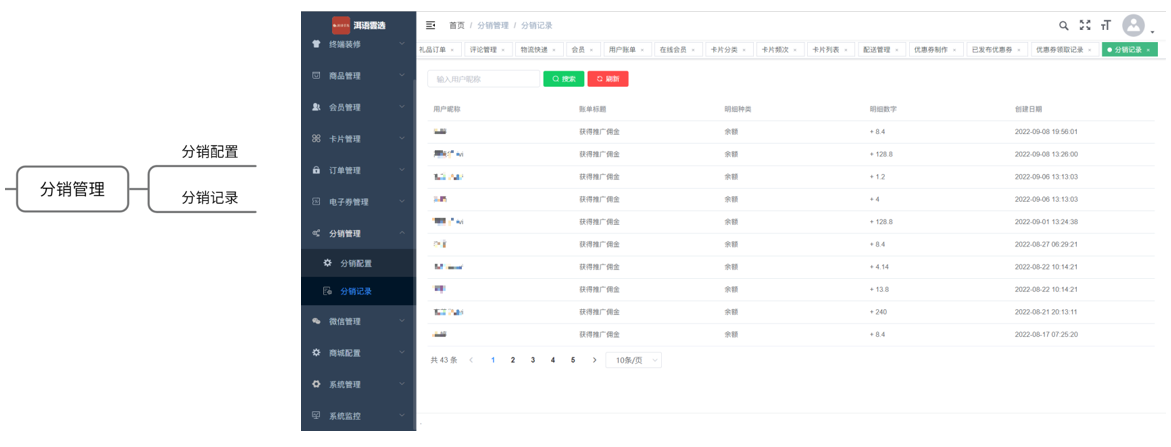
Task: Focus the 输入用户昵称 search field
Action: coord(483,78)
